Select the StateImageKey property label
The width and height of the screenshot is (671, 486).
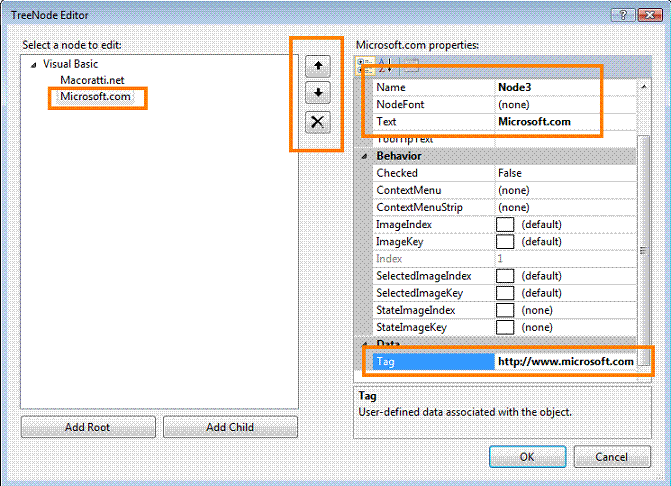411,327
